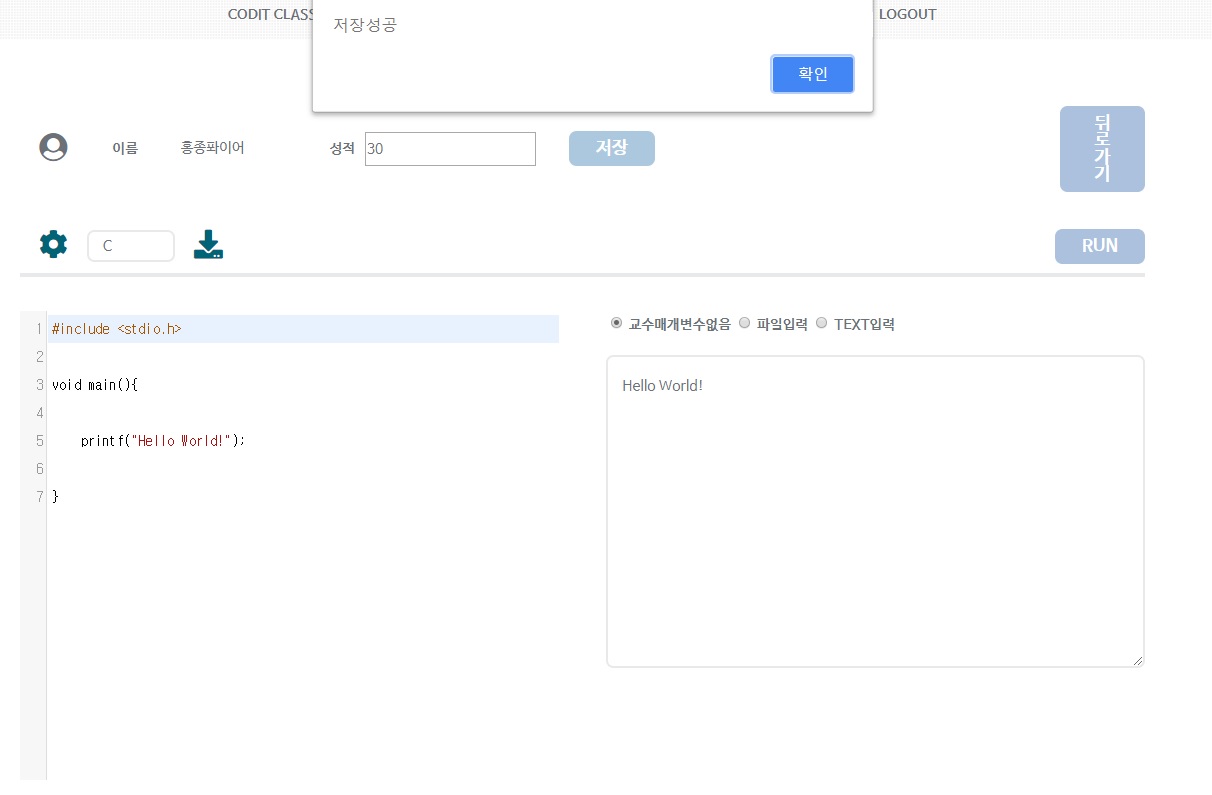Click the student name 홍종파이어
Image resolution: width=1212 pixels, height=795 pixels.
[x=212, y=147]
